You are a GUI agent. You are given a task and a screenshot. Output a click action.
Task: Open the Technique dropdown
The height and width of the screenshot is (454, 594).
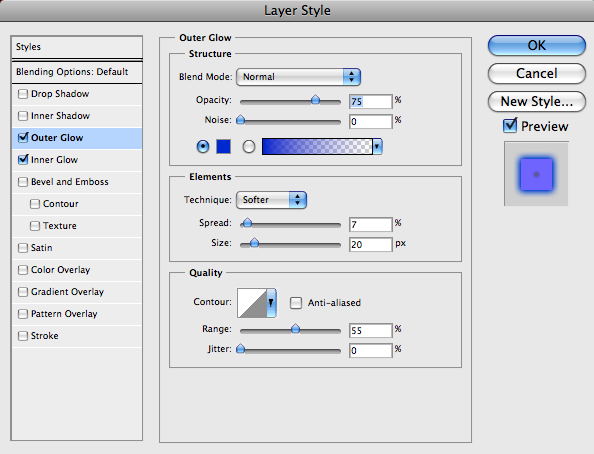click(x=271, y=200)
